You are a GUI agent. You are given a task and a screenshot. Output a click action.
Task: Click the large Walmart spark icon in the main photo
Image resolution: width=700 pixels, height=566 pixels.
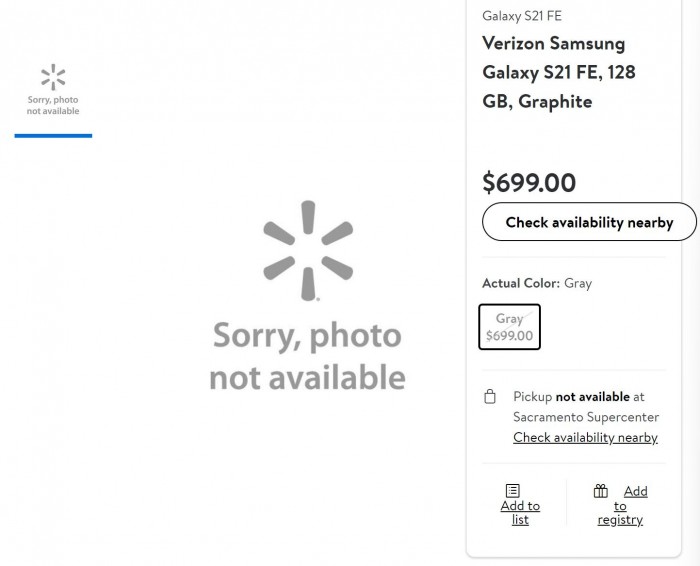point(308,250)
